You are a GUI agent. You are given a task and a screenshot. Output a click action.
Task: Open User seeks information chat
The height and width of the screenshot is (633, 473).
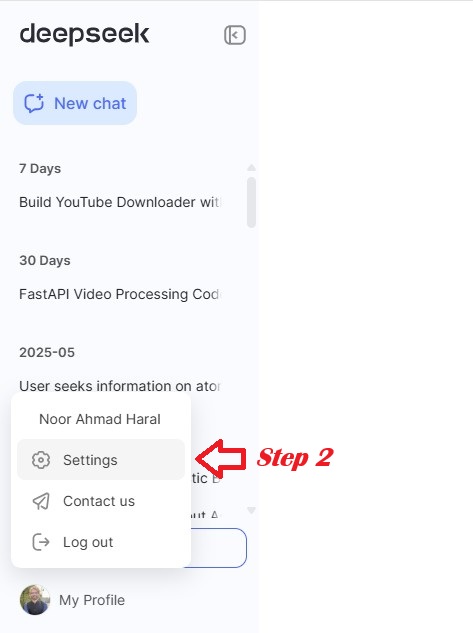(120, 386)
